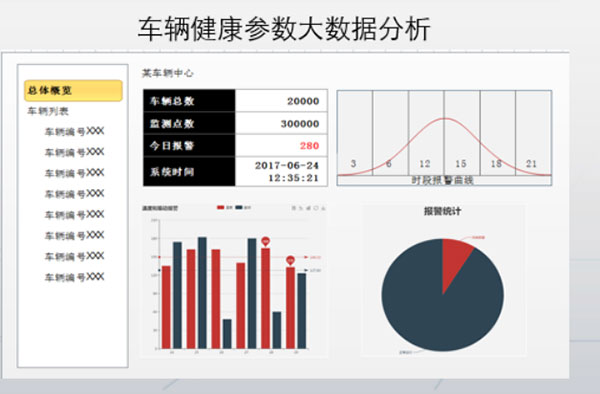
Task: Open the first 车辆编号XXX entry
Action: [74, 132]
